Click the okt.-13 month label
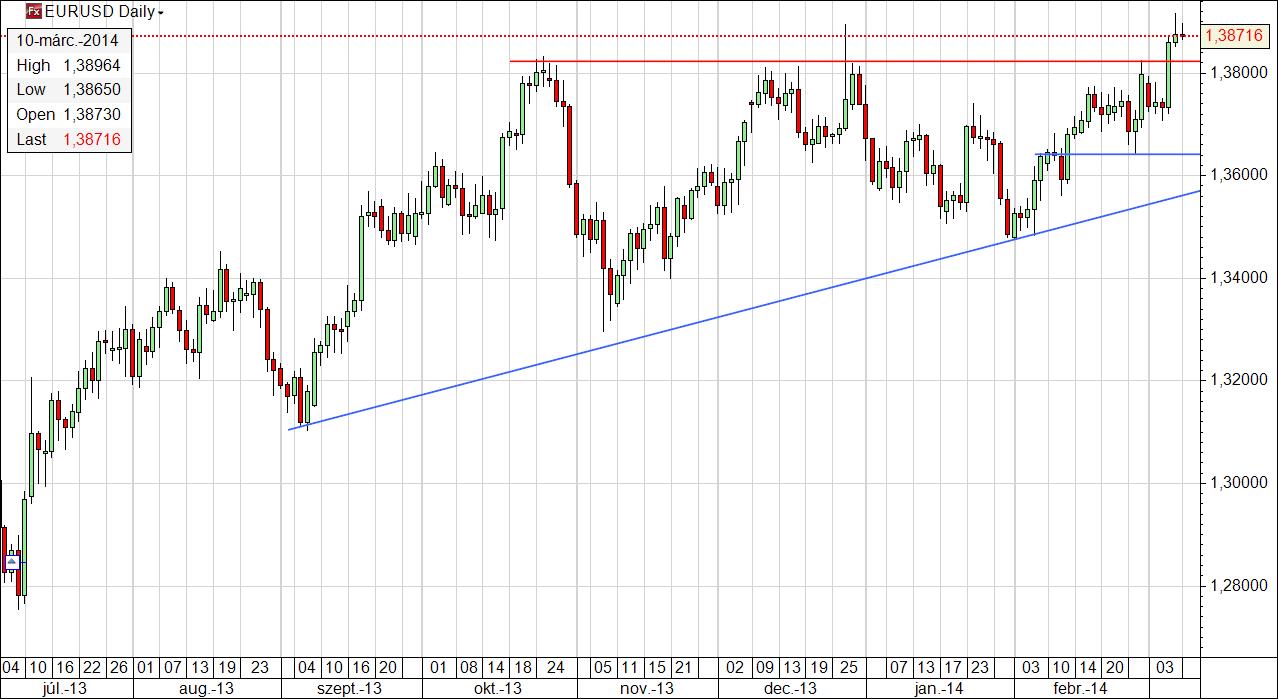Viewport: 1278px width, 699px height. point(498,689)
